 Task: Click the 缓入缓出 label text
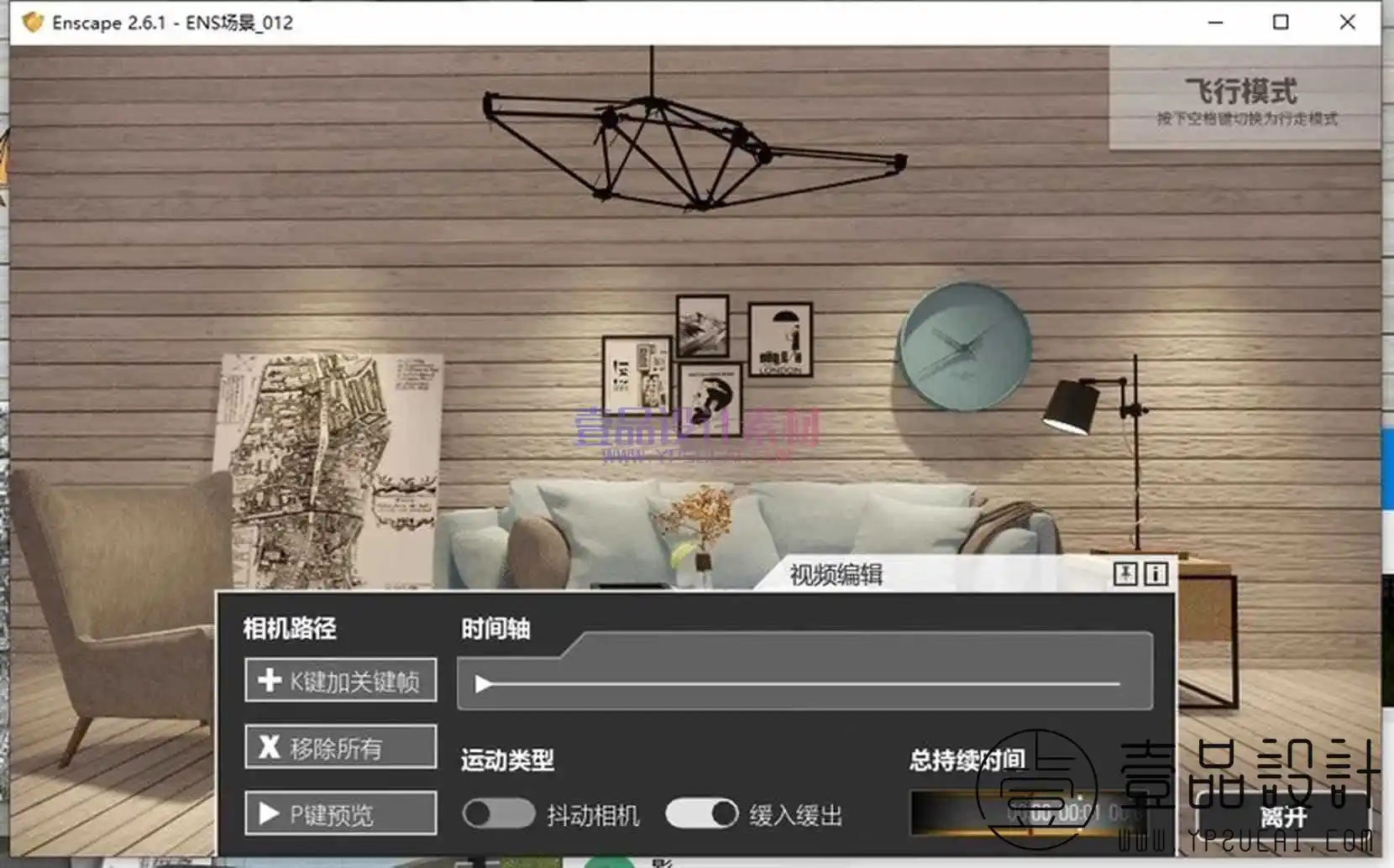(796, 815)
